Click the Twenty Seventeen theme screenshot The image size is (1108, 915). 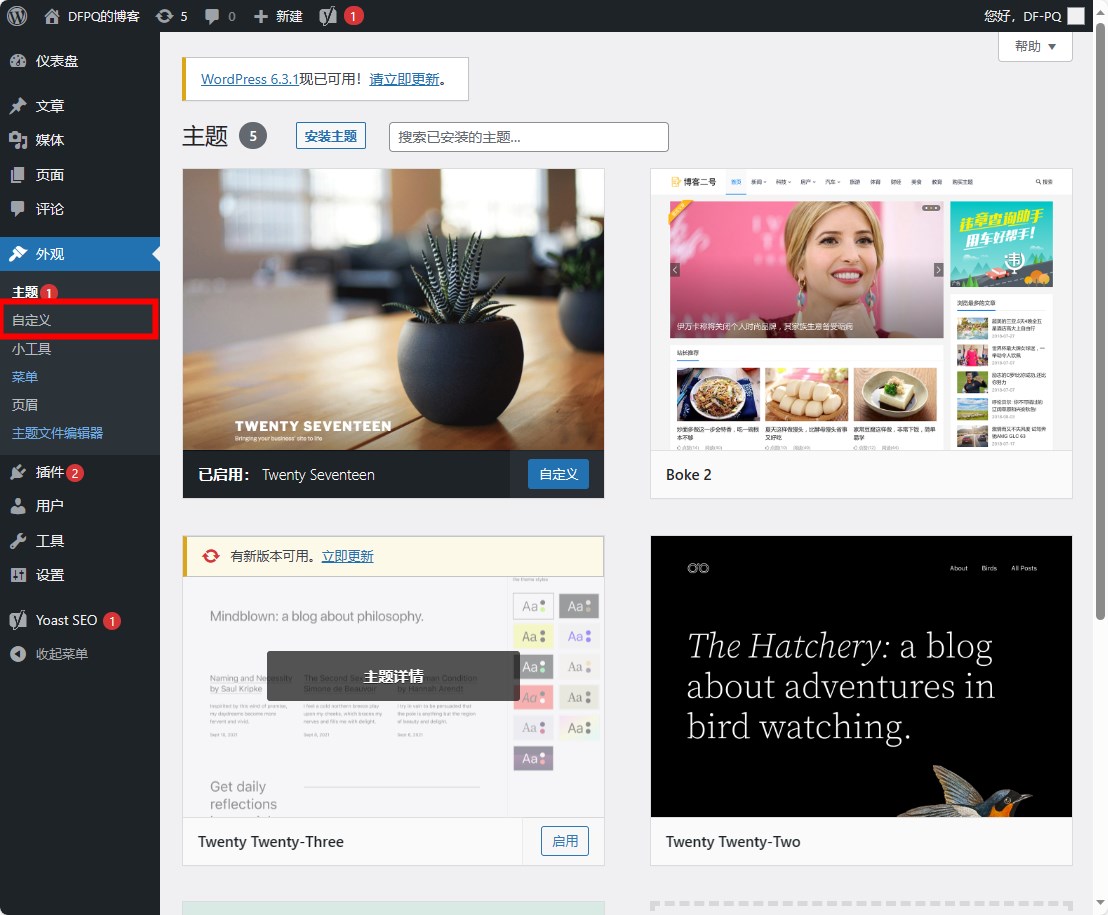[x=393, y=309]
